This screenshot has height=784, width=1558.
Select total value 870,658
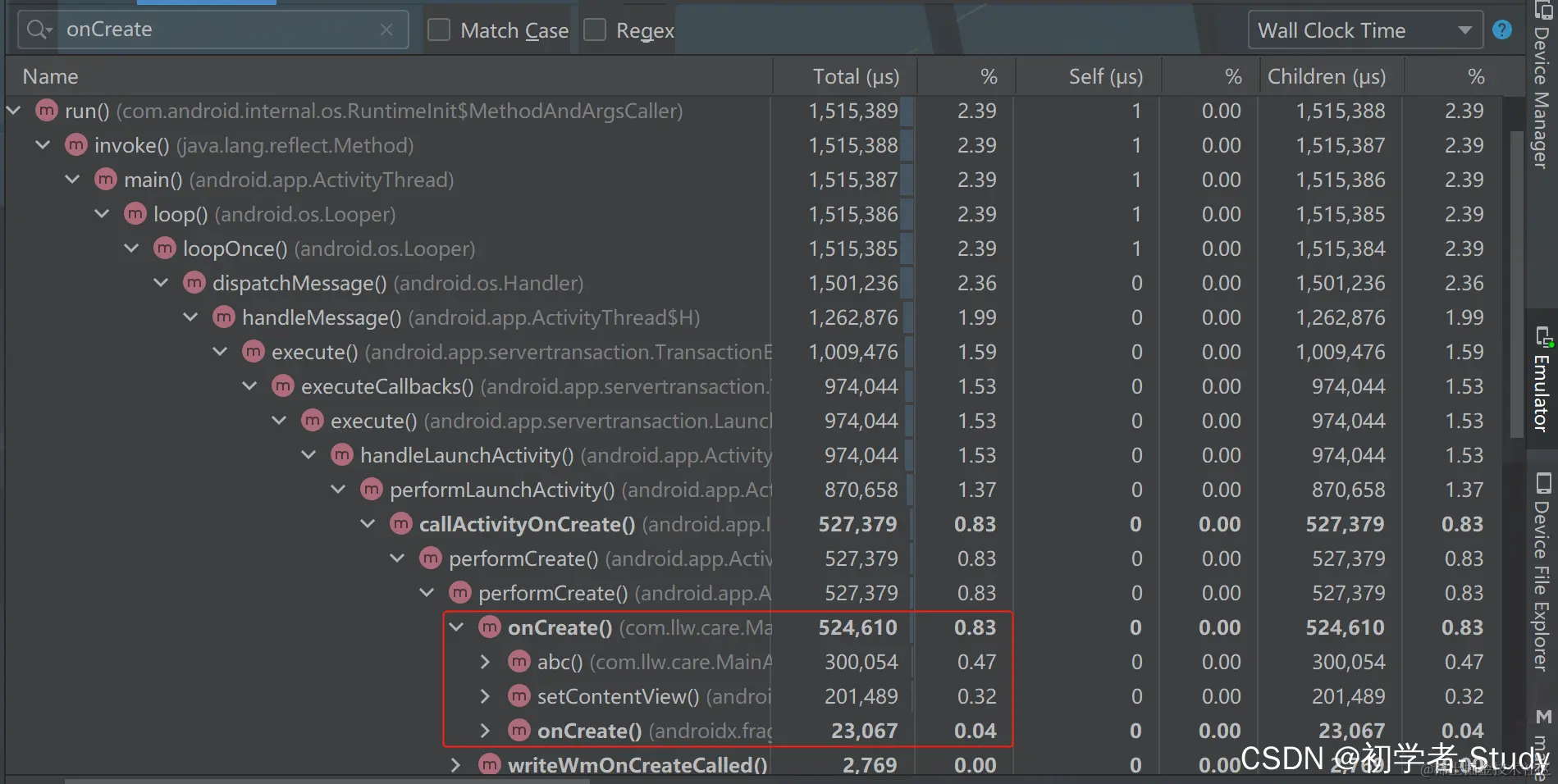[861, 490]
